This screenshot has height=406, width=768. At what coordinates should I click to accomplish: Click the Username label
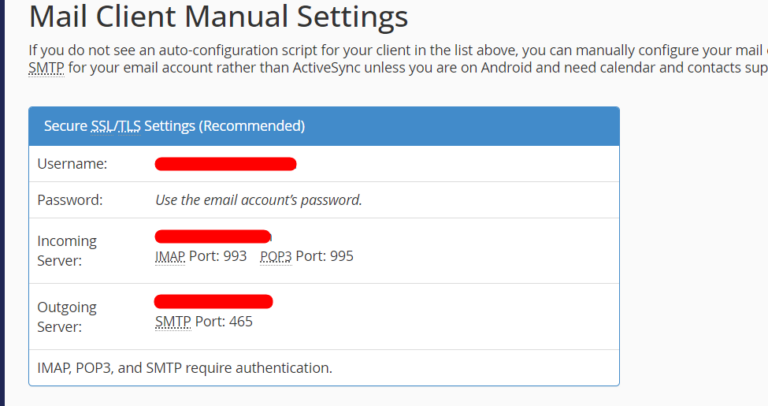tap(72, 163)
